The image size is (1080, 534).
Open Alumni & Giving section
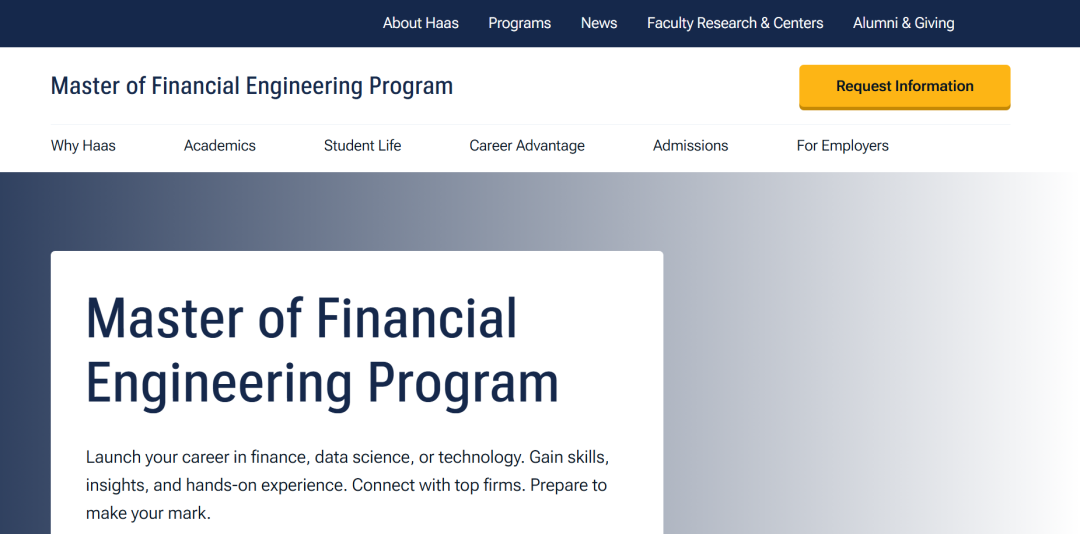[903, 23]
